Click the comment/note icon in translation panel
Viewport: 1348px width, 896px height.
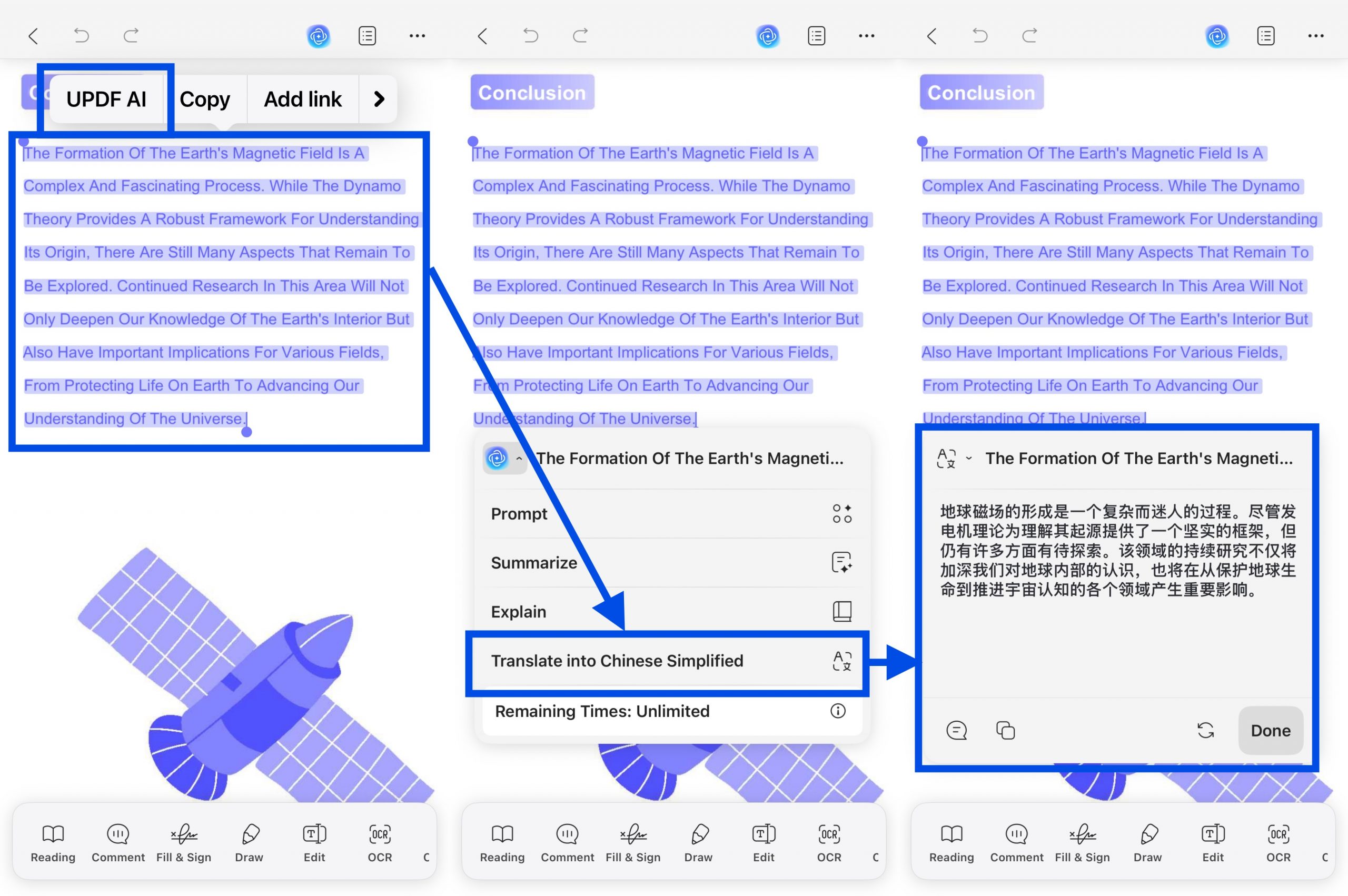coord(956,730)
